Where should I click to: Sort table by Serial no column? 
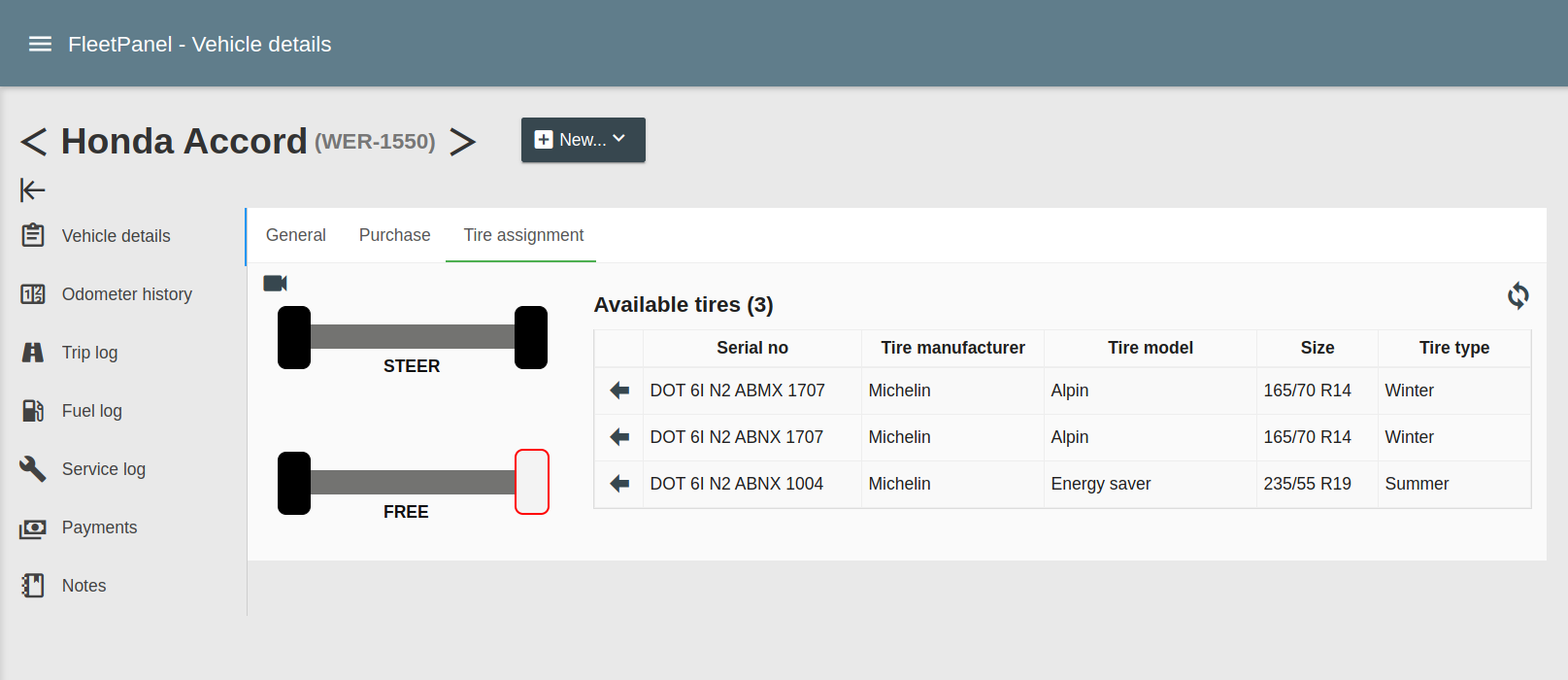751,348
